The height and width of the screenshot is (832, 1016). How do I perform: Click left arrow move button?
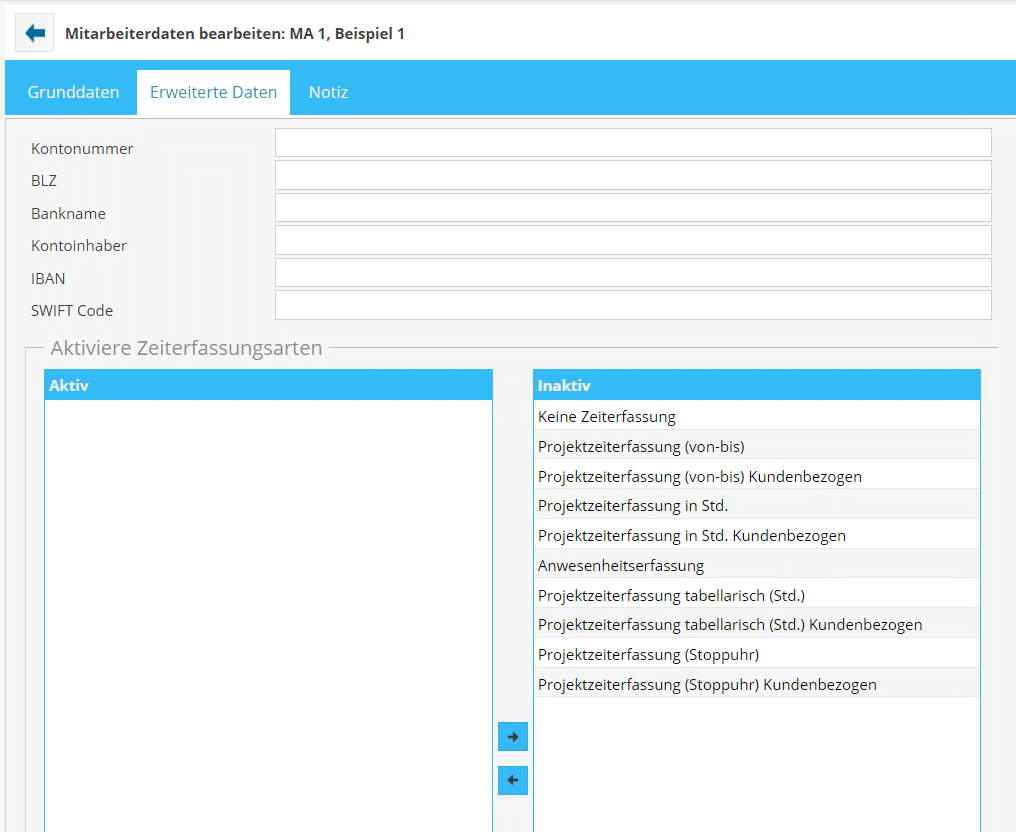pyautogui.click(x=512, y=780)
